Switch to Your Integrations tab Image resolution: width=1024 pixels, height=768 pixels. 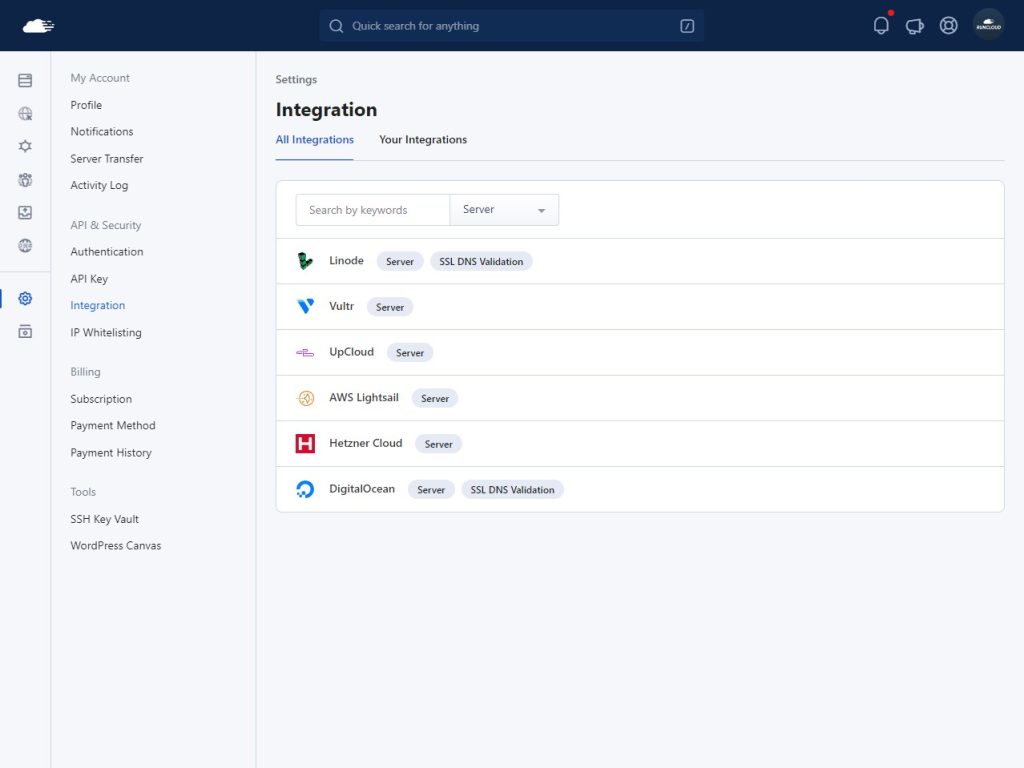(x=423, y=140)
